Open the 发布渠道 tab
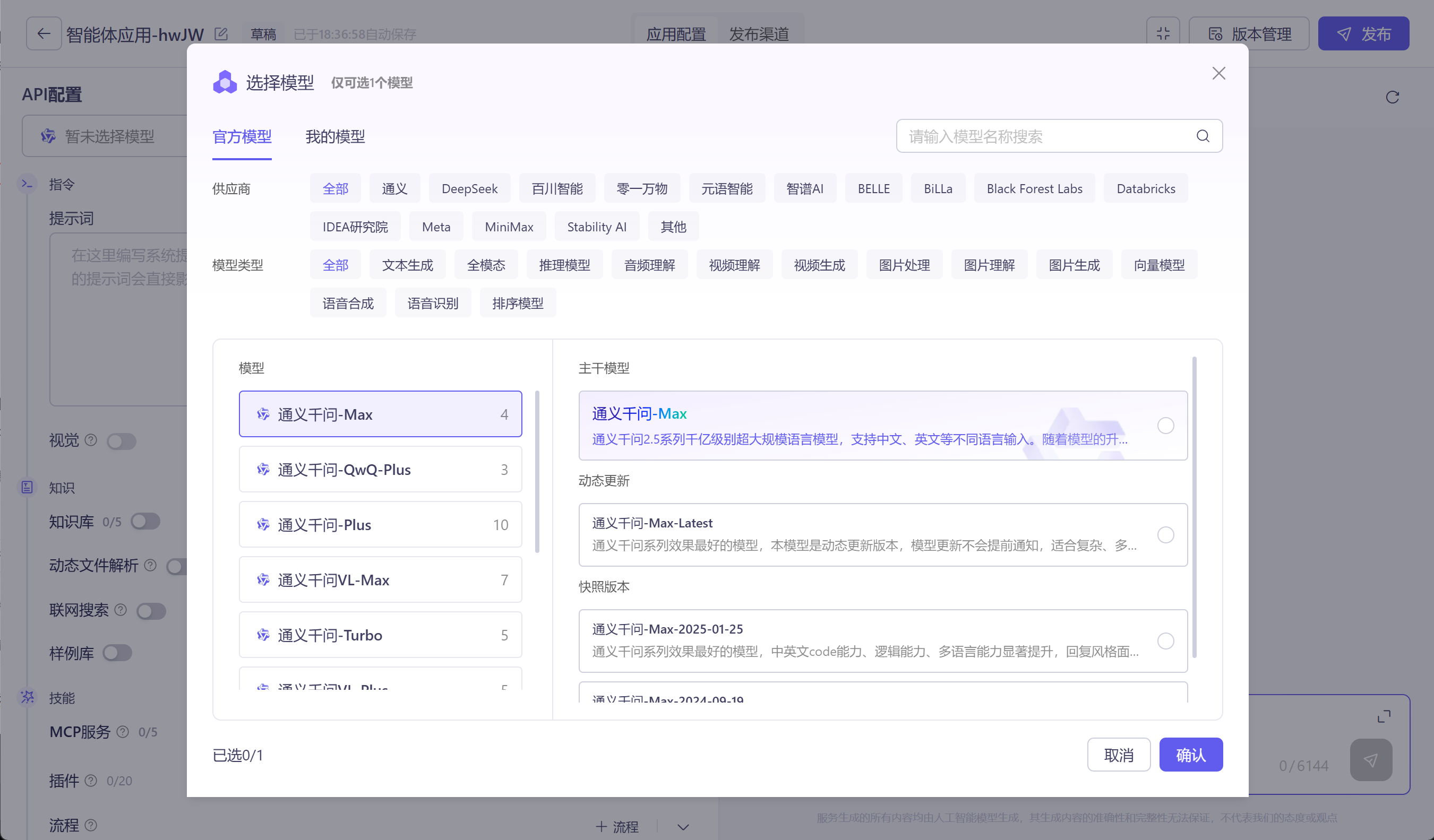Viewport: 1434px width, 840px height. tap(759, 34)
